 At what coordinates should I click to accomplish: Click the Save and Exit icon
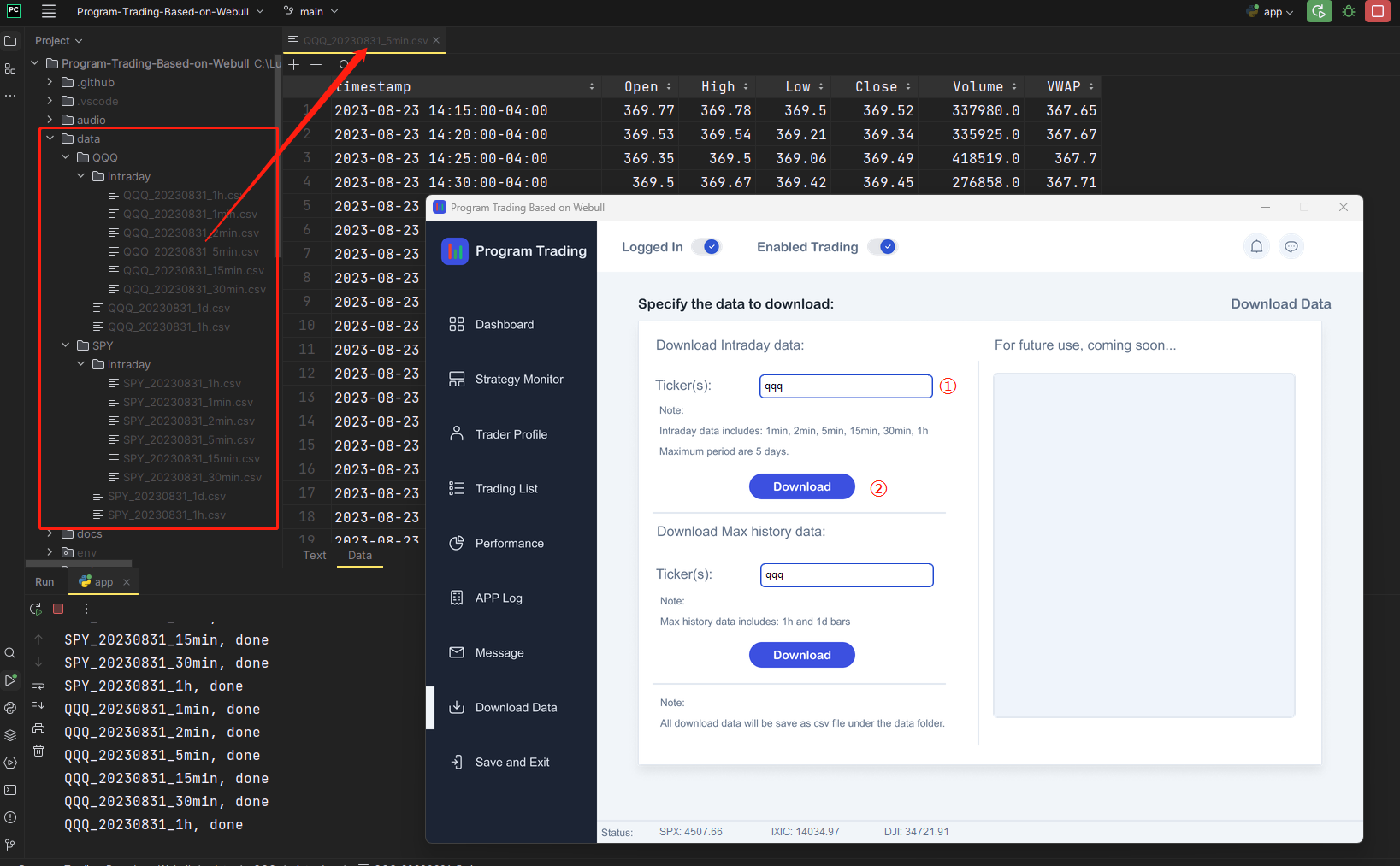click(457, 762)
